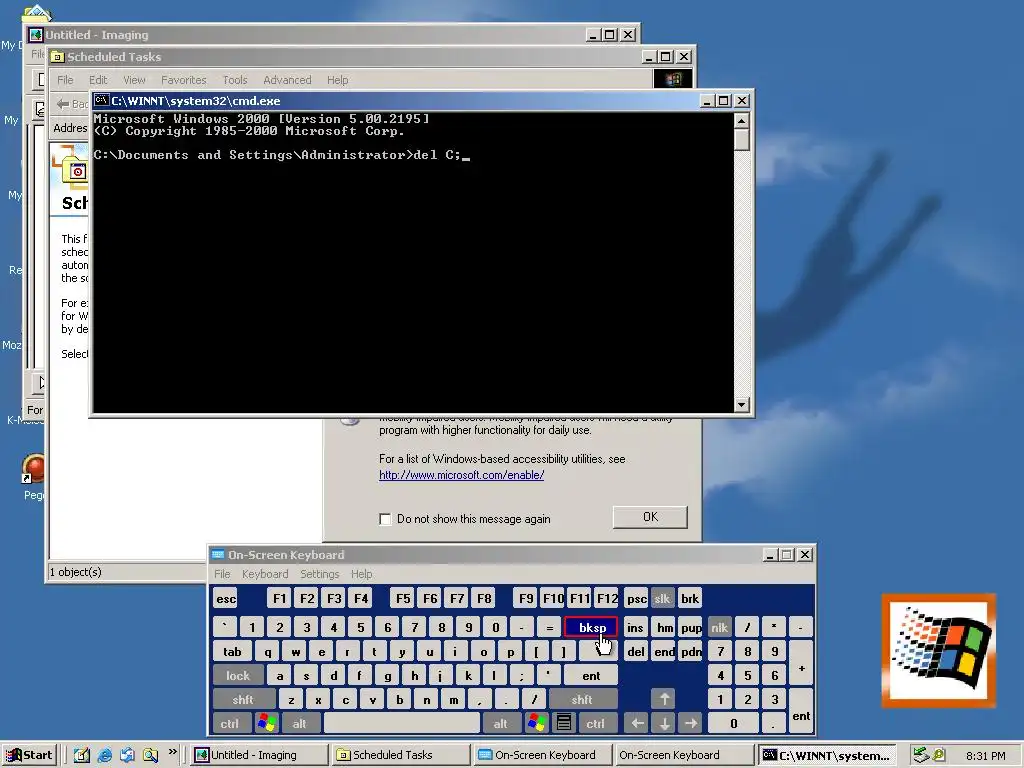Viewport: 1024px width, 768px height.
Task: Toggle the left shft key
Action: (x=243, y=700)
